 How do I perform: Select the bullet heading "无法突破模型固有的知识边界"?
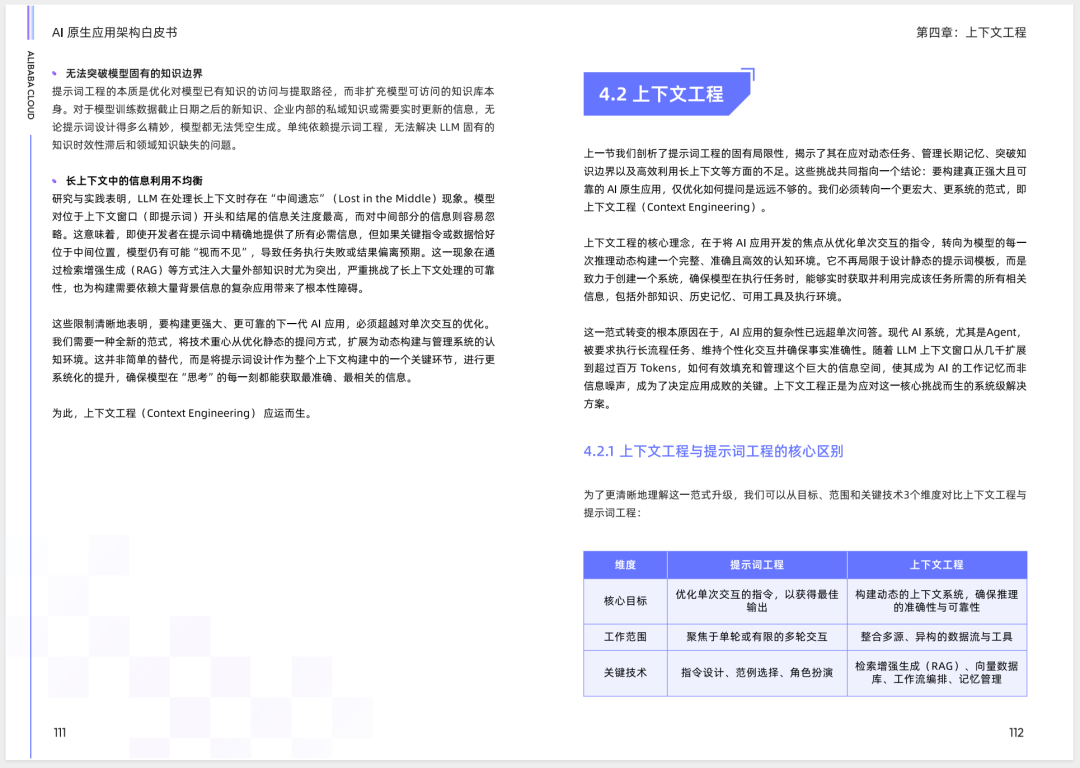(x=134, y=74)
